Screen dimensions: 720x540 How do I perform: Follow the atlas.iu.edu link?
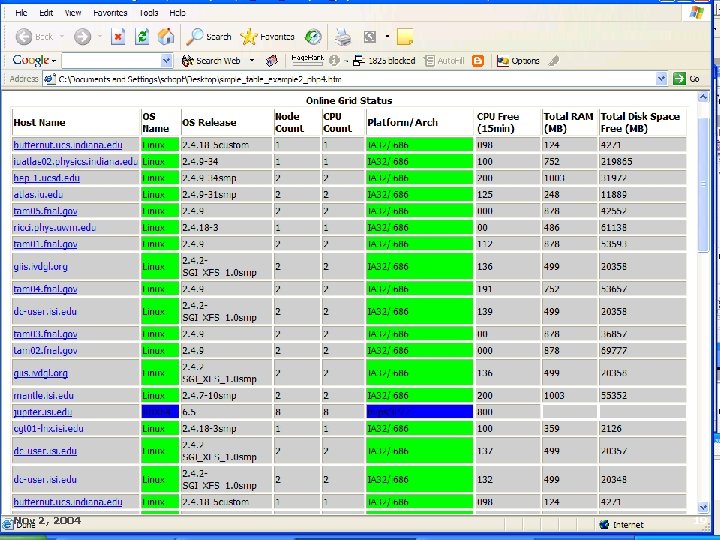pyautogui.click(x=38, y=194)
